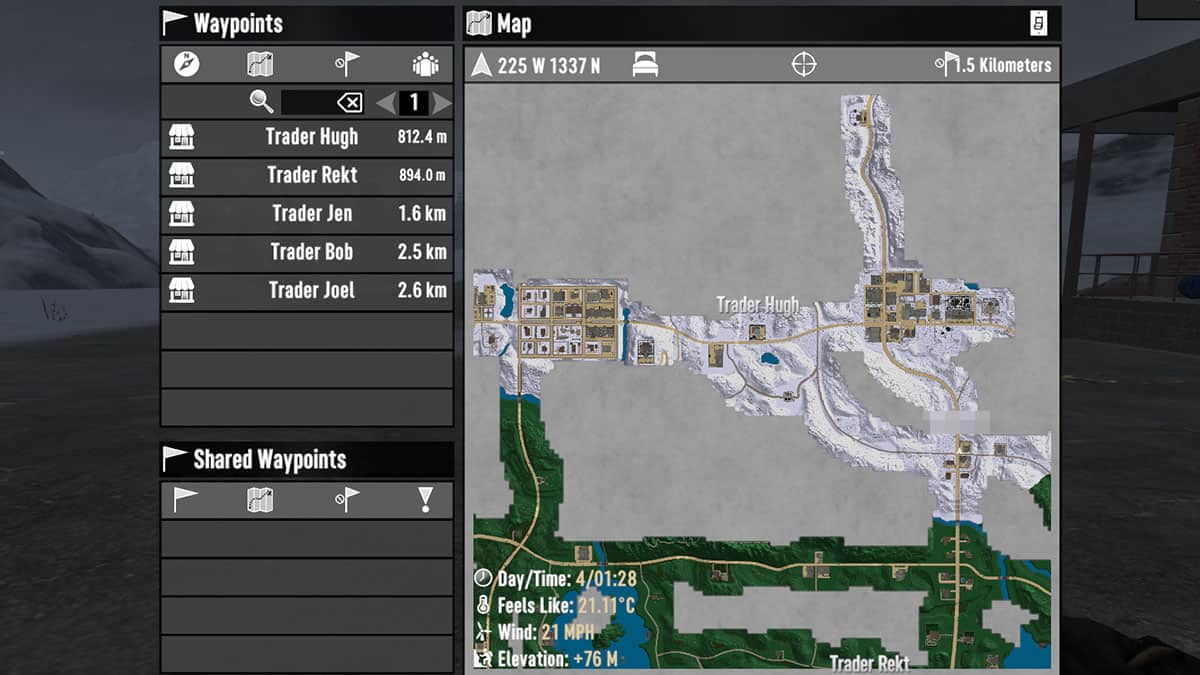Go to the next waypoint page arrow
The width and height of the screenshot is (1200, 675).
442,102
